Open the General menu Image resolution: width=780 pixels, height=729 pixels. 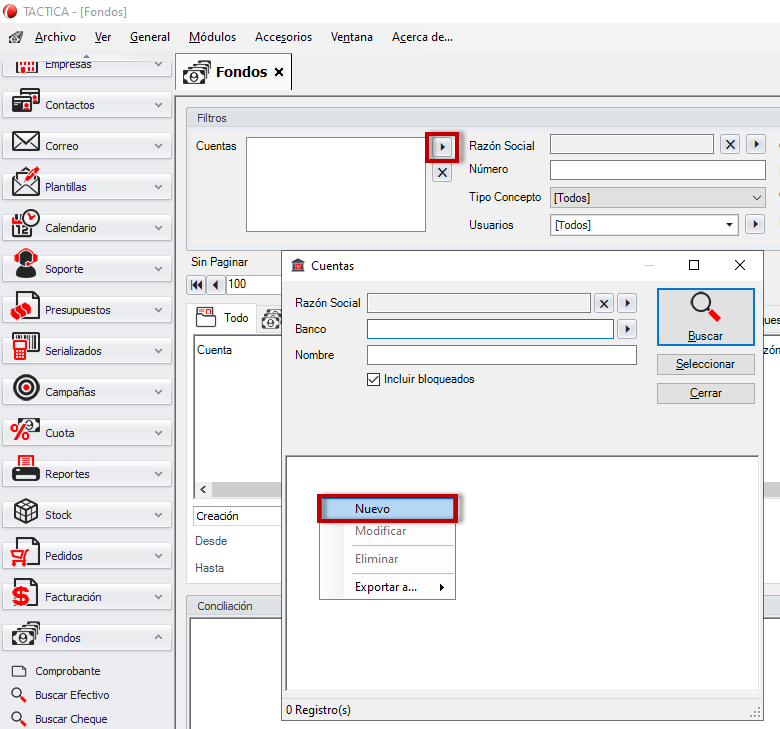click(150, 37)
